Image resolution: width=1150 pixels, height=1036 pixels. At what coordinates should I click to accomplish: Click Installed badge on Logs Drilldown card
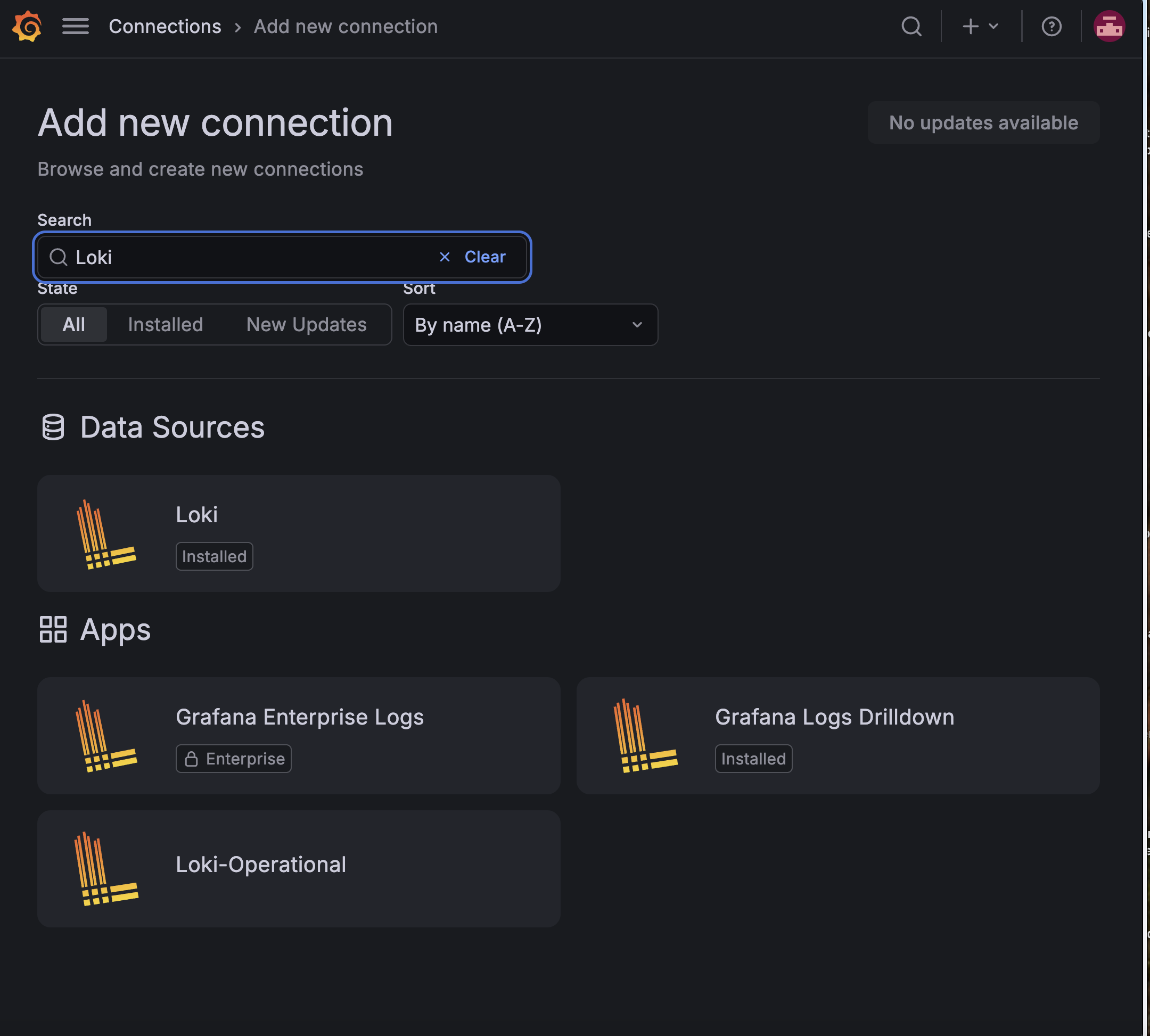753,759
